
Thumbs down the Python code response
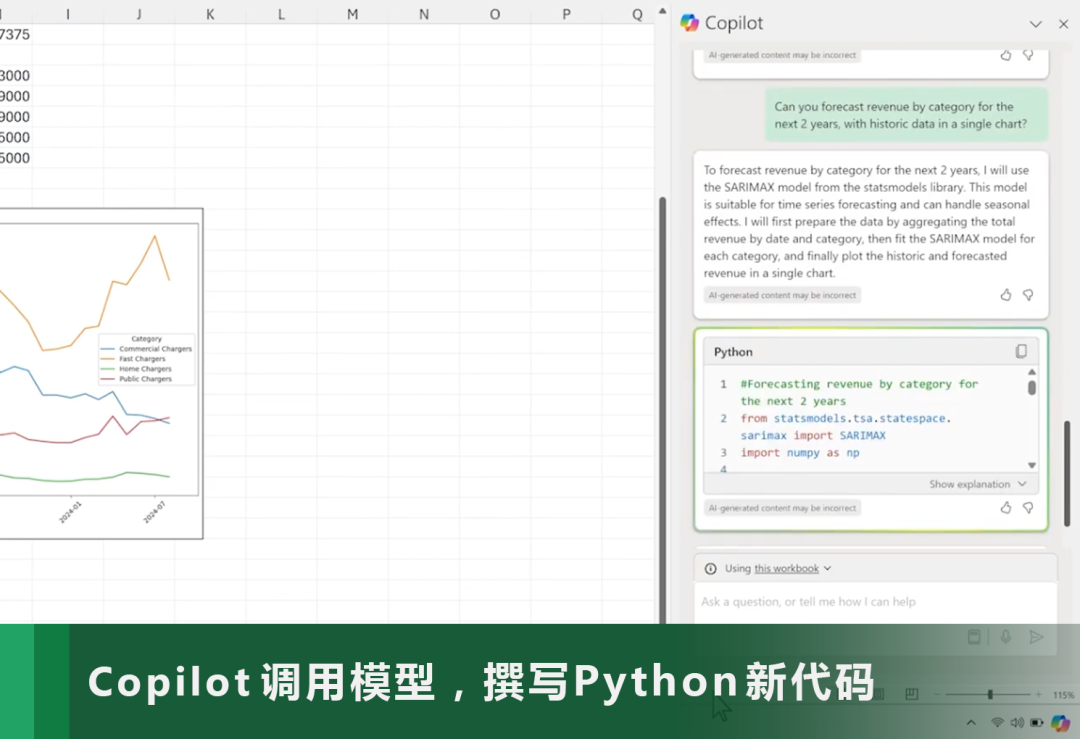tap(1028, 508)
